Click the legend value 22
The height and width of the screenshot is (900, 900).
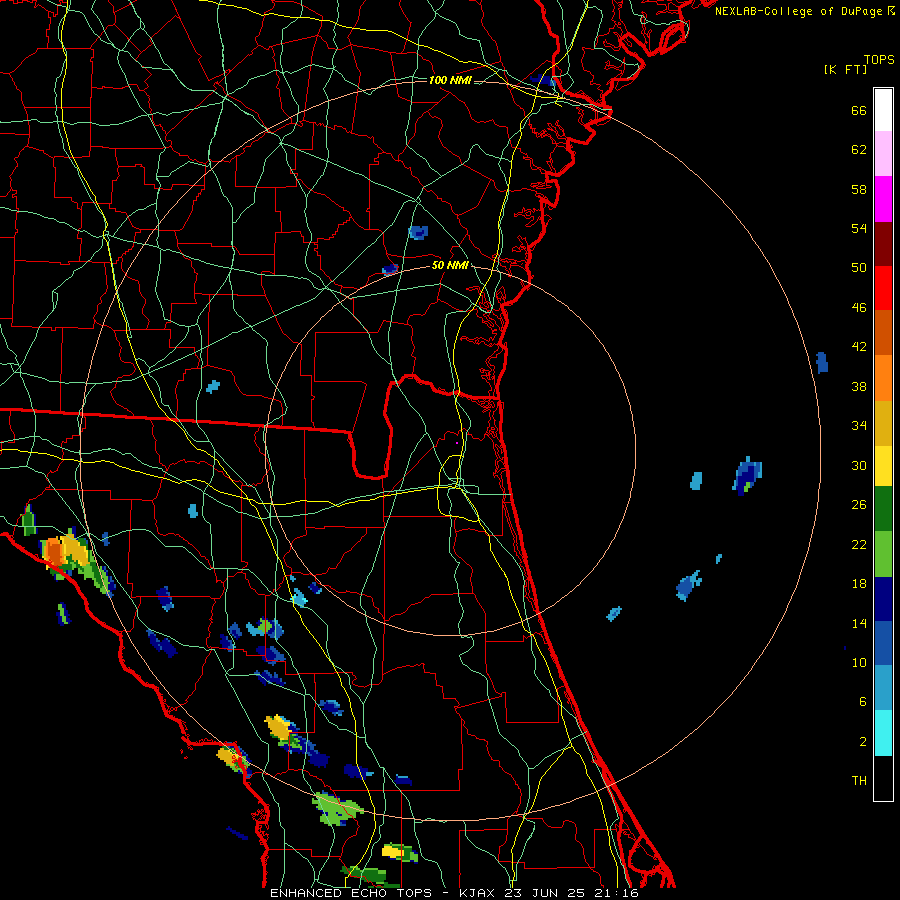(x=859, y=545)
